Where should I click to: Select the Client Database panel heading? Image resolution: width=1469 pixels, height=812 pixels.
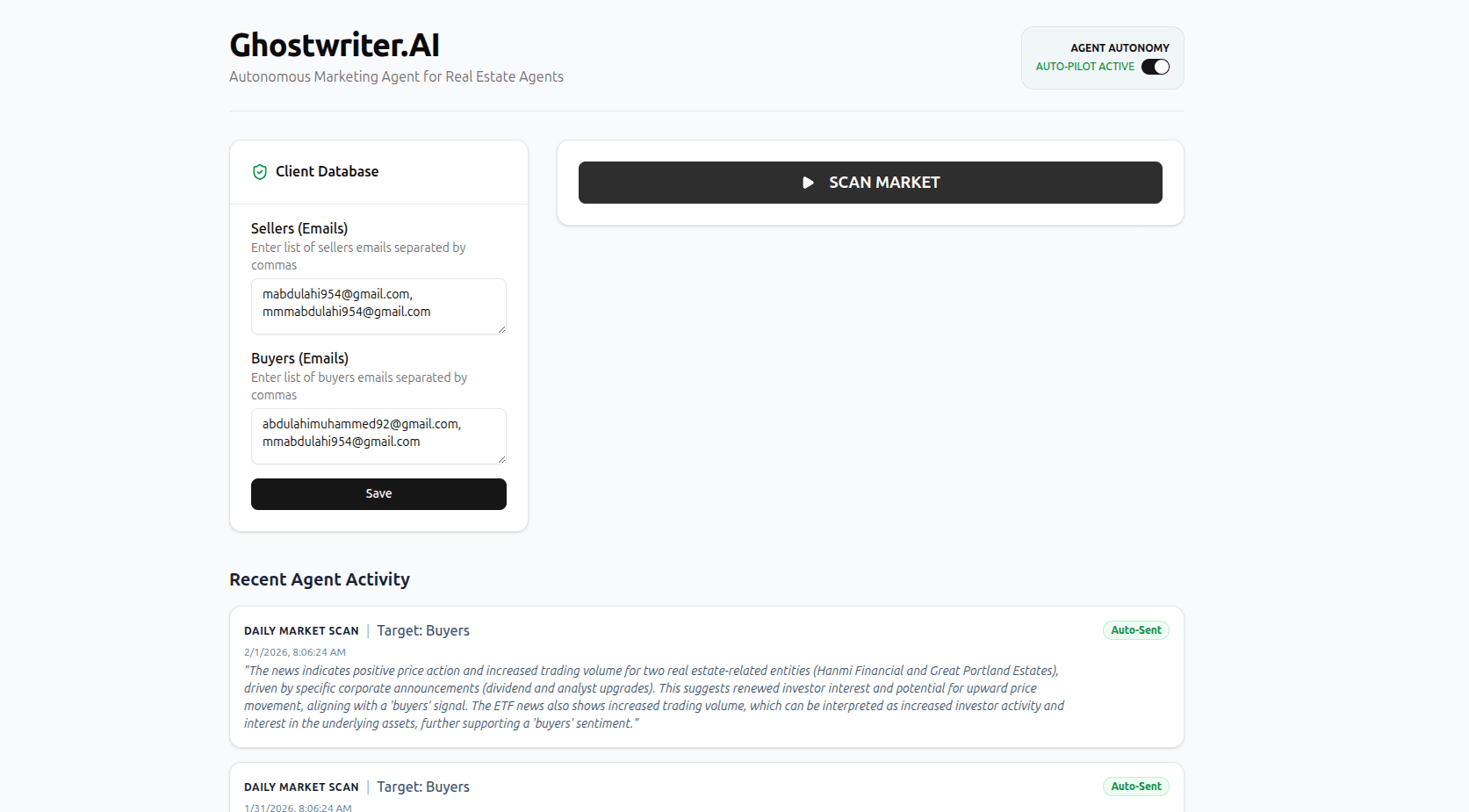pos(327,172)
